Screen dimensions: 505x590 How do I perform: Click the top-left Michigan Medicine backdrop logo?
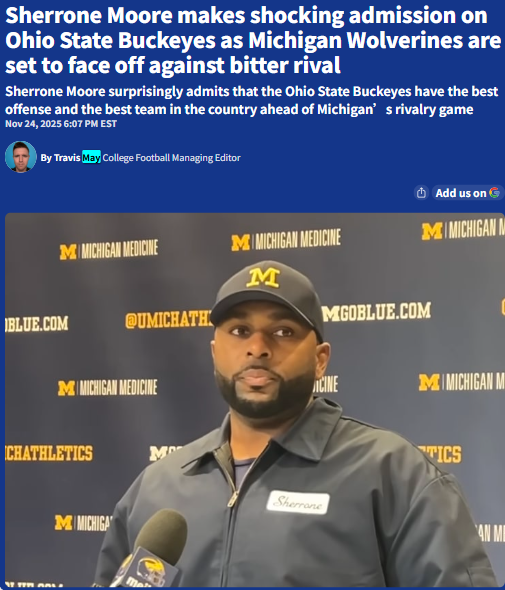click(x=109, y=249)
